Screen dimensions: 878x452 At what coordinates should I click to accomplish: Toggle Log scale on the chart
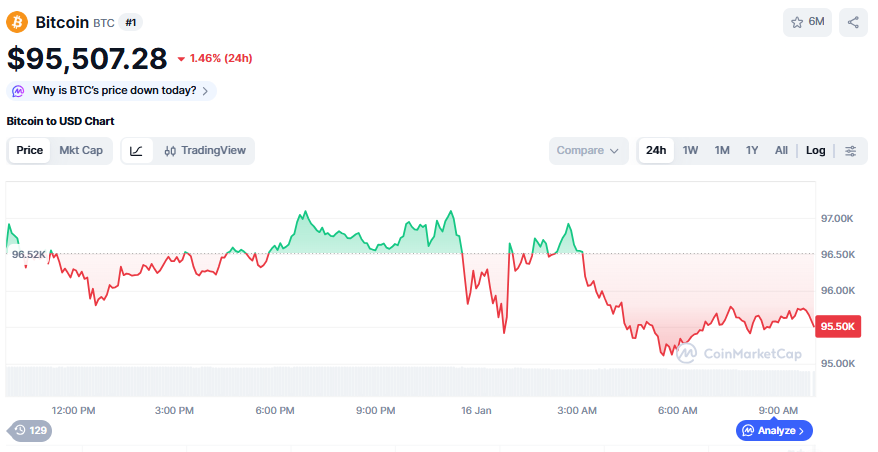pos(816,151)
